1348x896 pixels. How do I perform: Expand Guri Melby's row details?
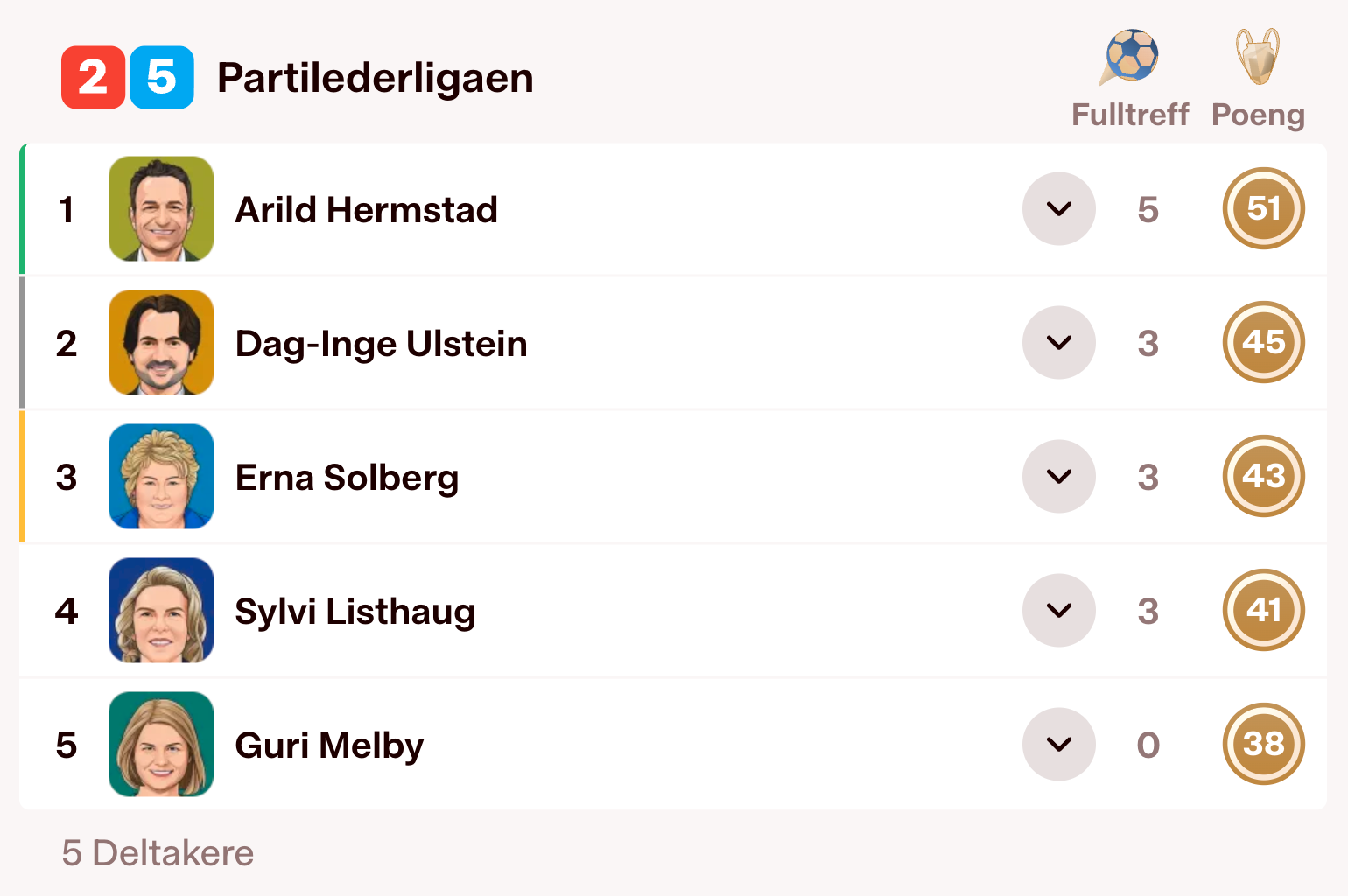[x=1059, y=744]
